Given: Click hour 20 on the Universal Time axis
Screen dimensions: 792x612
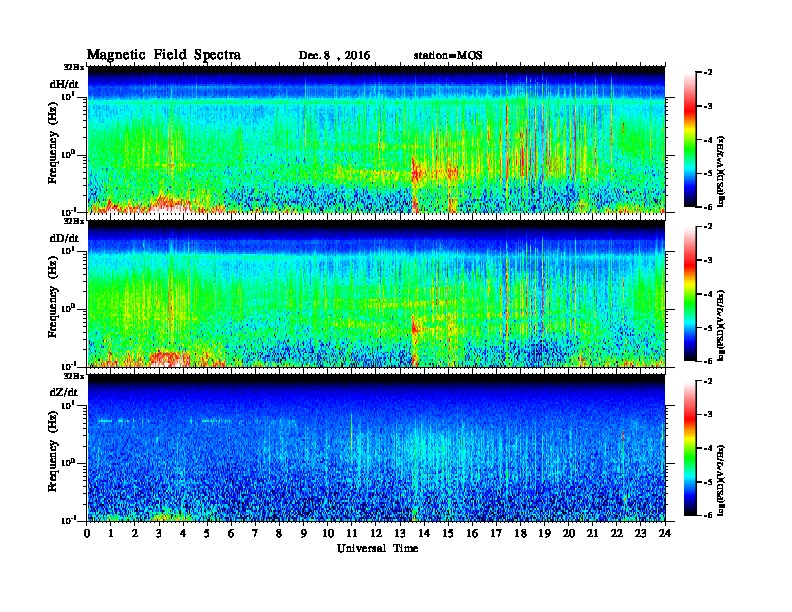Looking at the screenshot, I should tap(569, 534).
